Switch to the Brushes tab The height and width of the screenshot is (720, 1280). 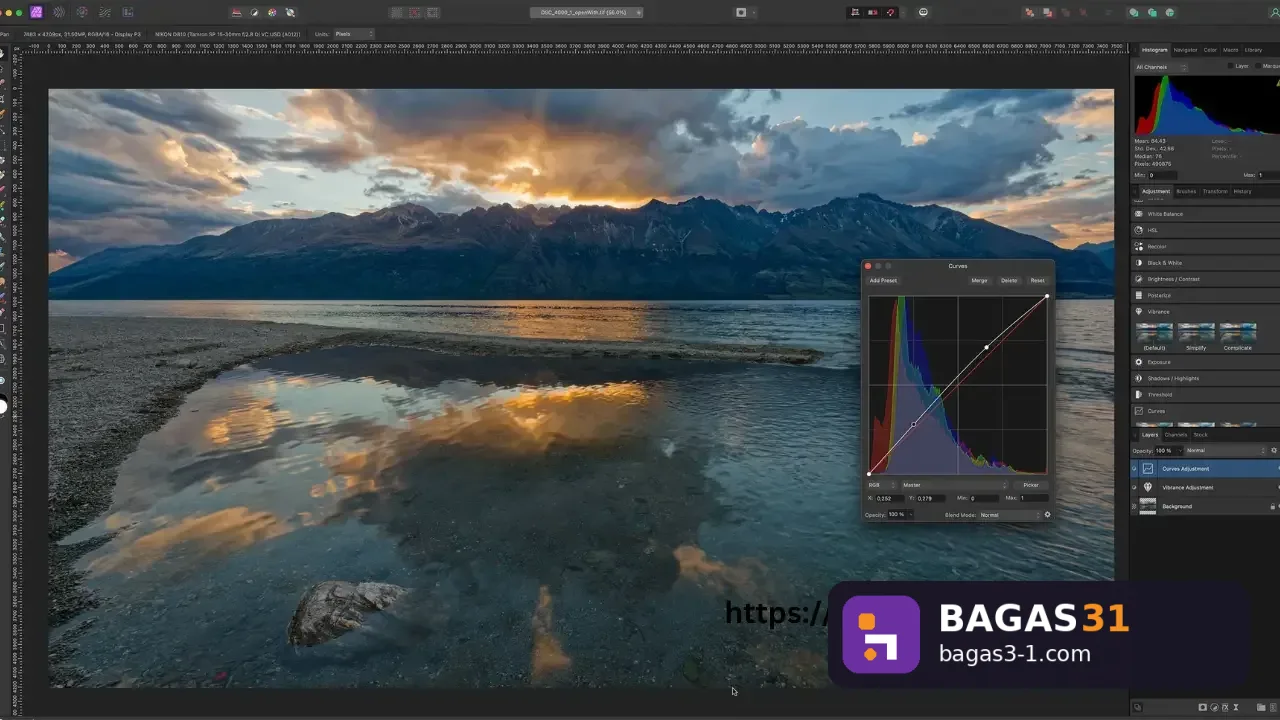tap(1186, 191)
